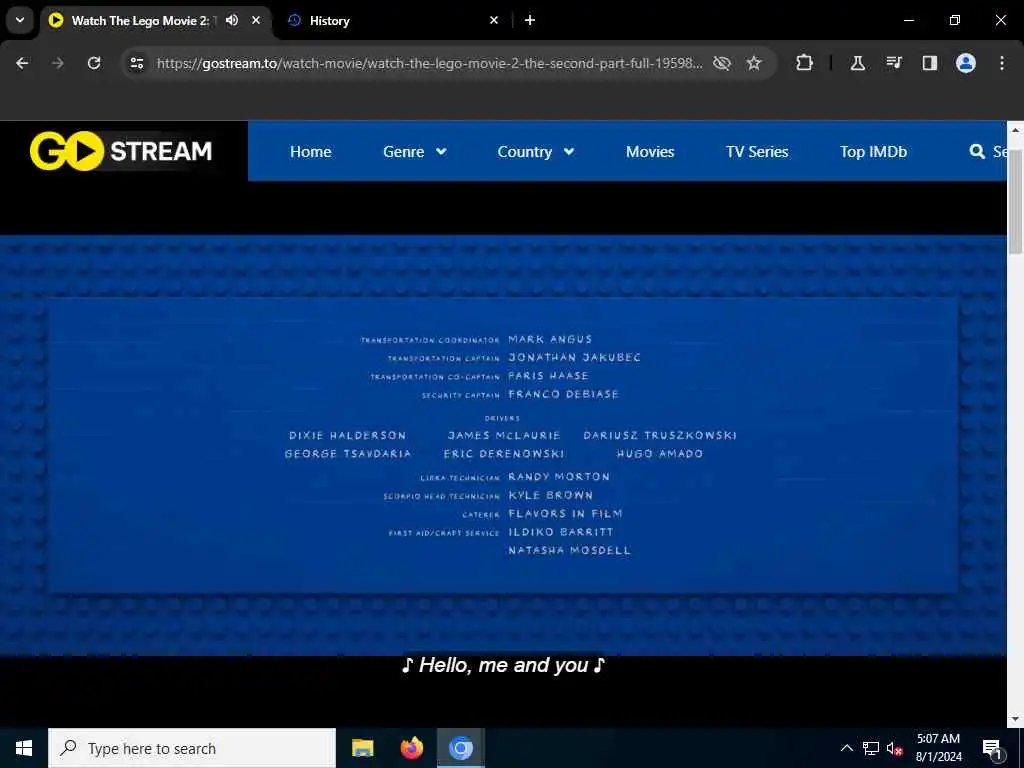1024x768 pixels.
Task: Click the subtitle text Hello, me and you
Action: (504, 665)
